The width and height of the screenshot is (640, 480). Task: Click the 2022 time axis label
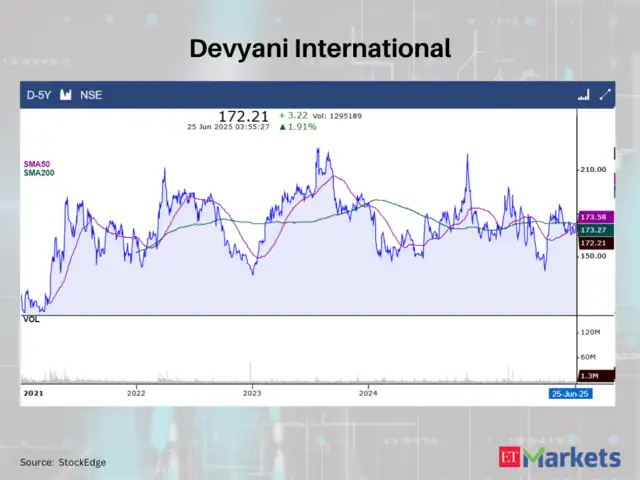[x=136, y=393]
